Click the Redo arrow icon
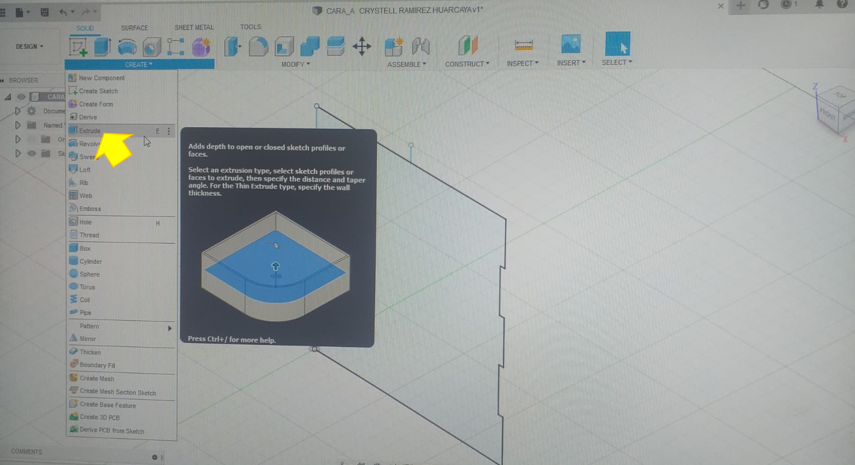Viewport: 855px width, 465px height. pos(86,12)
